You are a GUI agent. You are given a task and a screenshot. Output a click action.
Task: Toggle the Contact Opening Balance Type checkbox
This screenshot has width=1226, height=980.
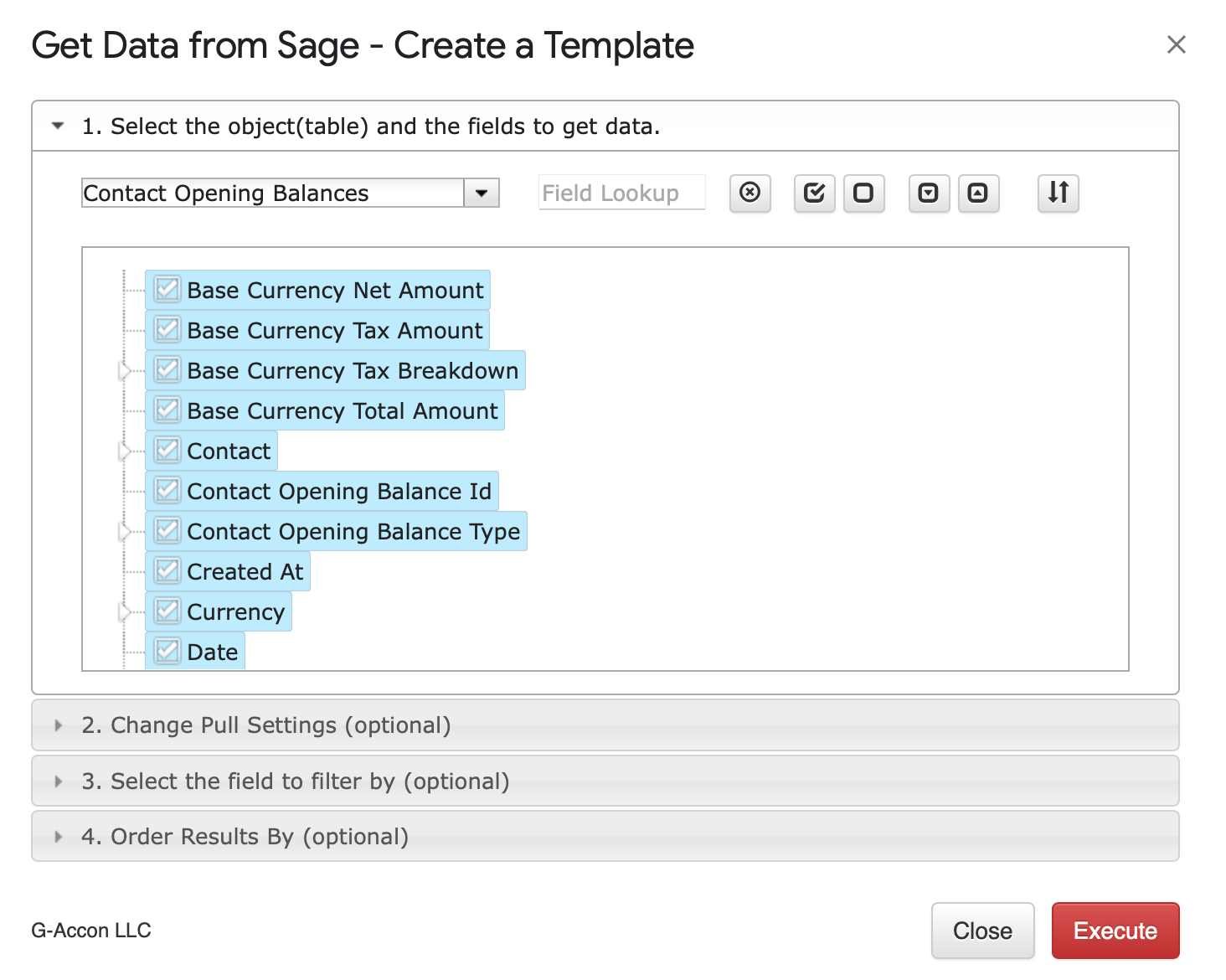[x=167, y=530]
